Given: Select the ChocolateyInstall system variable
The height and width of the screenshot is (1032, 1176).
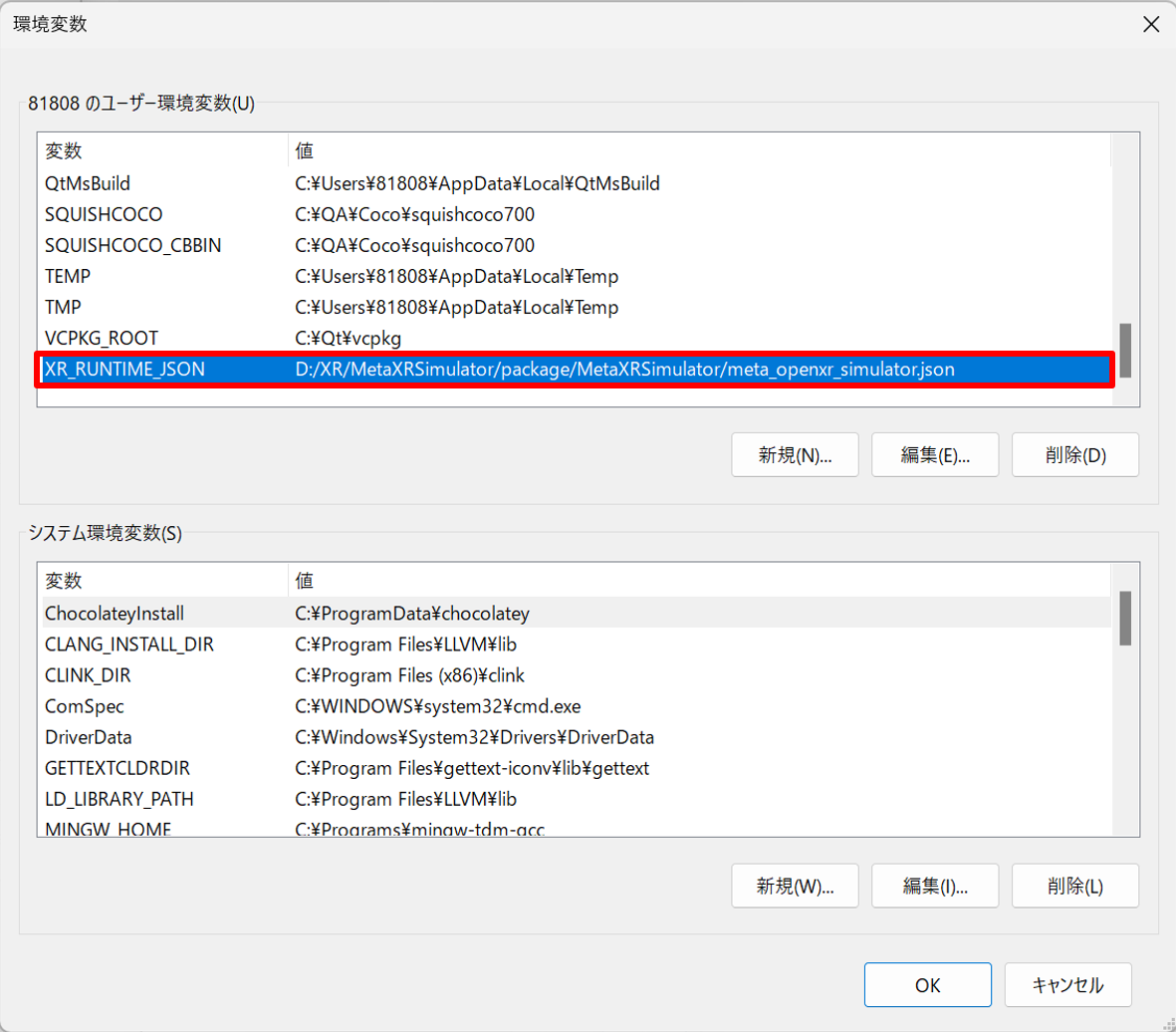Looking at the screenshot, I should tap(115, 614).
